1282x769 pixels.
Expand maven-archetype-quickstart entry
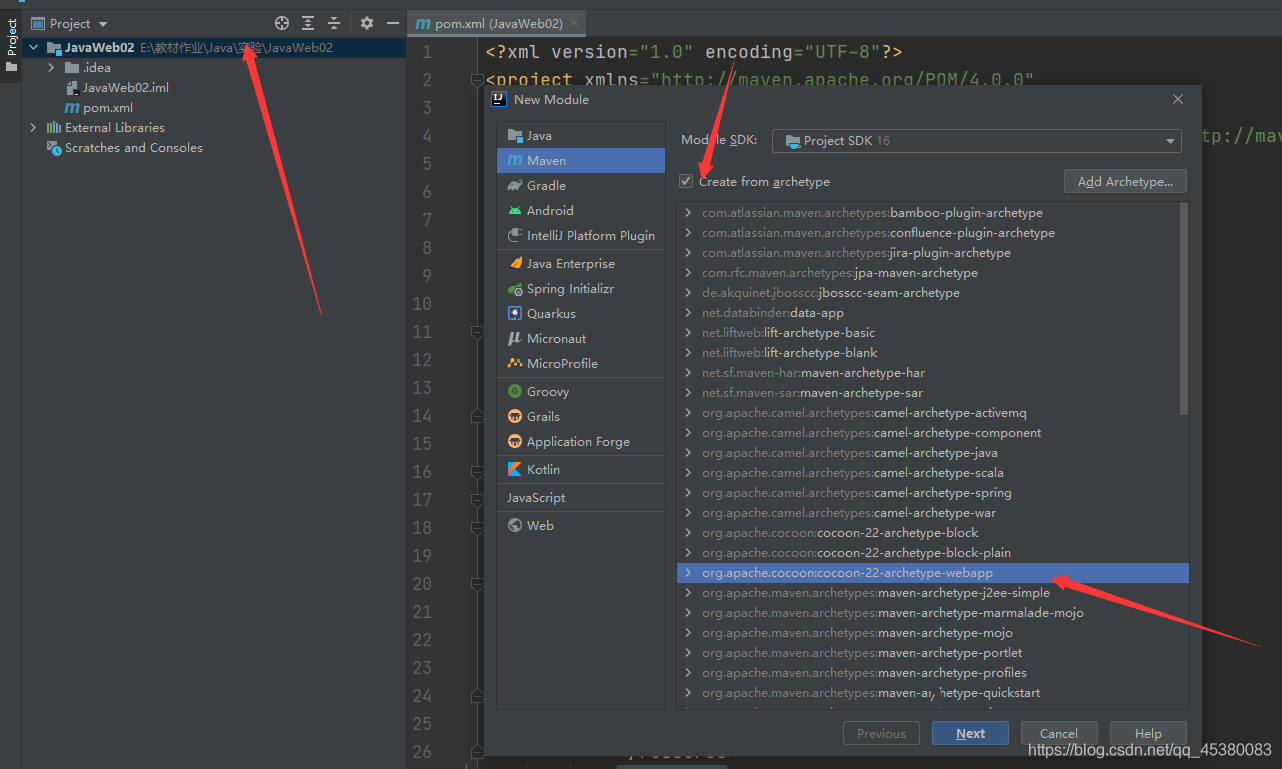[688, 693]
